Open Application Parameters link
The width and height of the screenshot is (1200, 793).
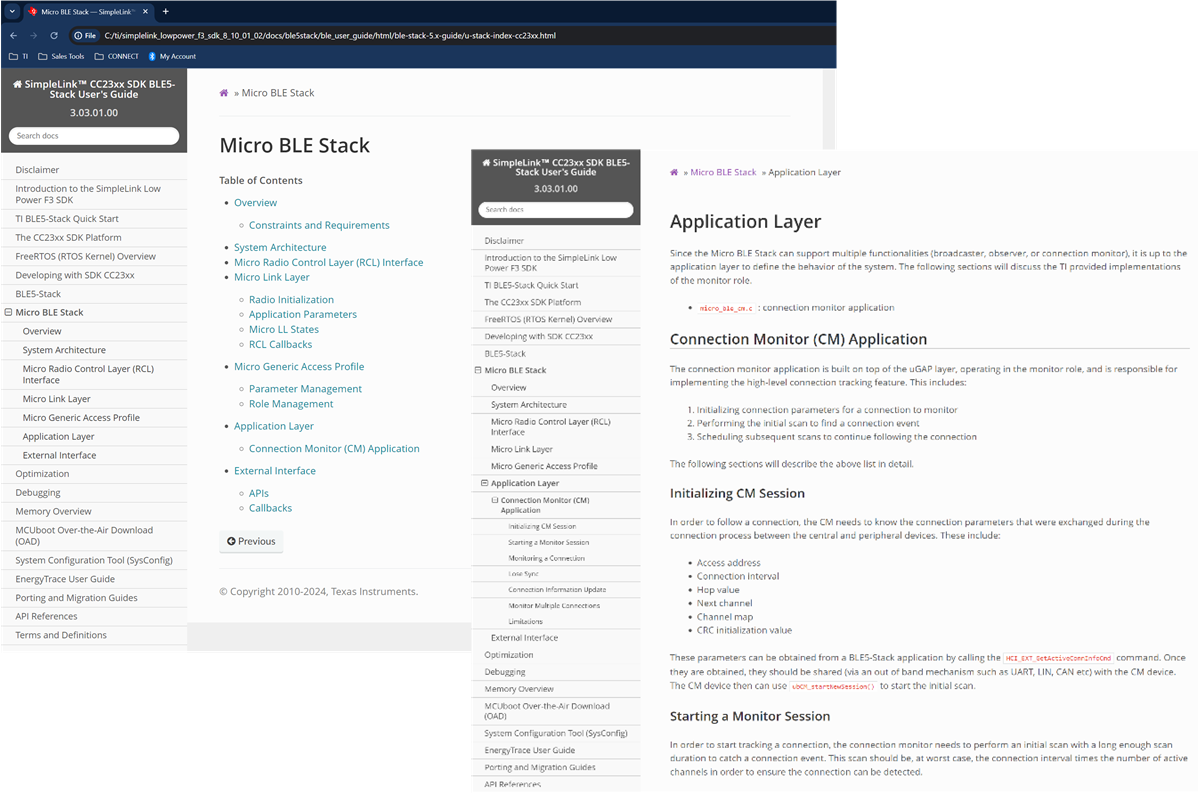[303, 314]
